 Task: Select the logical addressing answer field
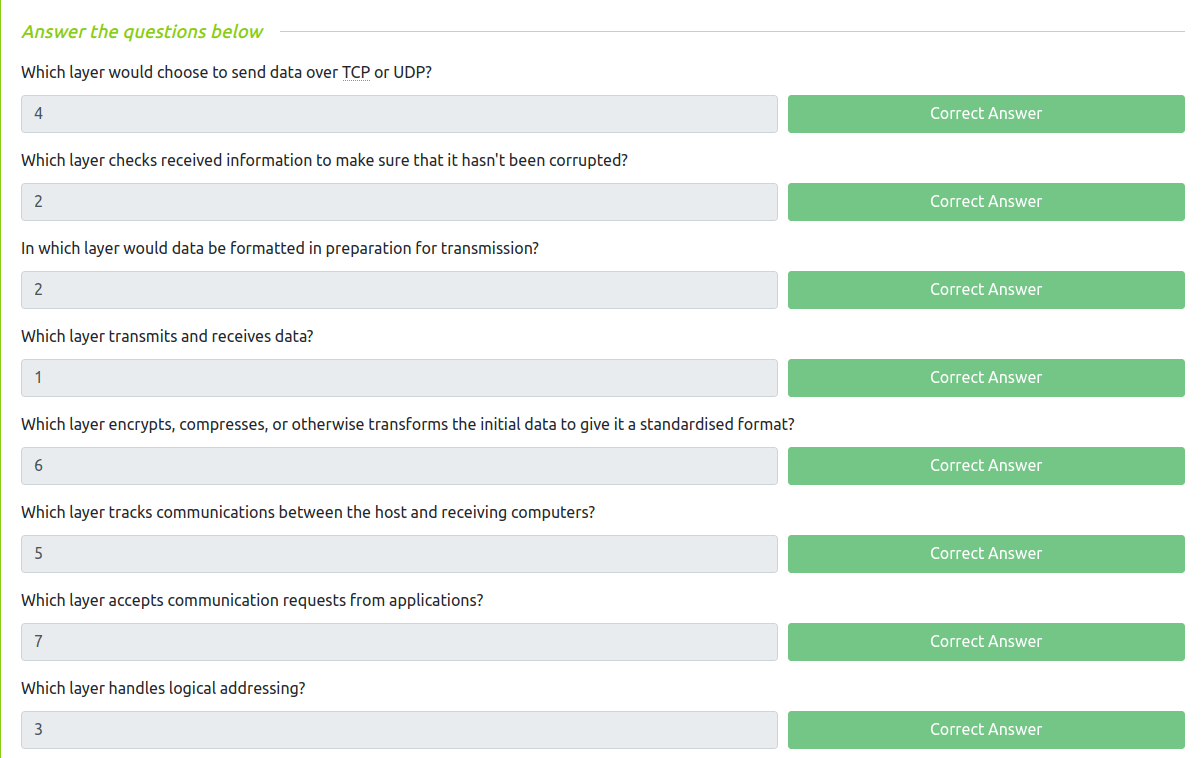tap(399, 730)
